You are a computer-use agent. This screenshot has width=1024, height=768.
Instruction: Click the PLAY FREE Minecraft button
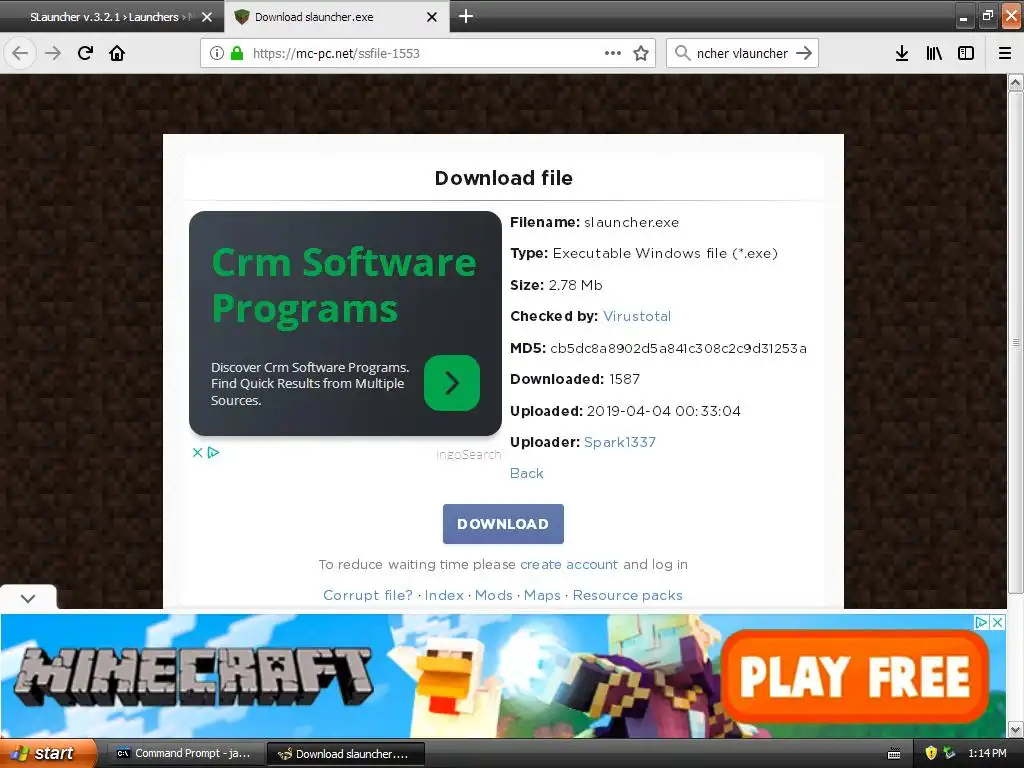click(x=854, y=677)
